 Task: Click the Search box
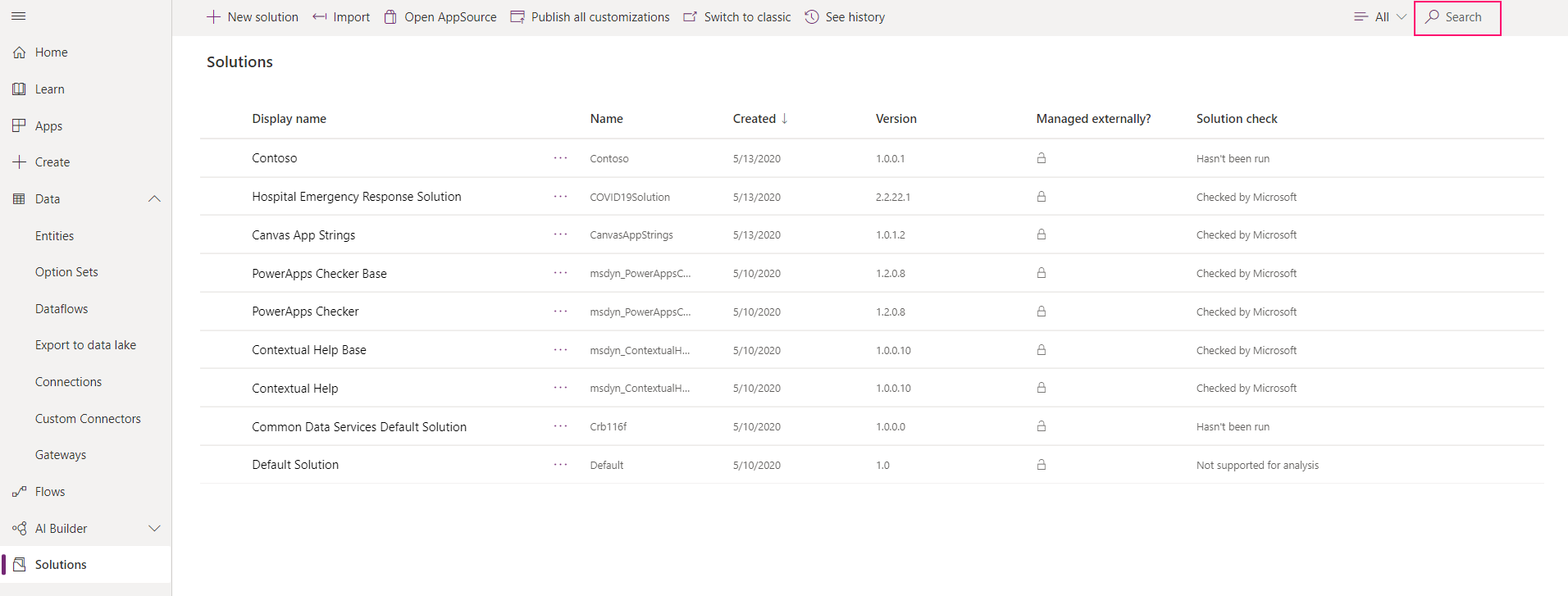coord(1457,17)
